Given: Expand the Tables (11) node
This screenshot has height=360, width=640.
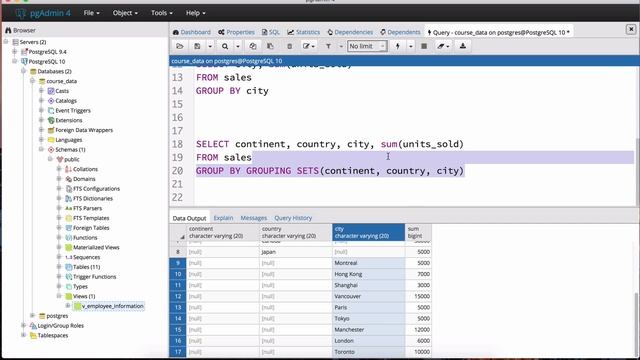Looking at the screenshot, I should [x=59, y=267].
